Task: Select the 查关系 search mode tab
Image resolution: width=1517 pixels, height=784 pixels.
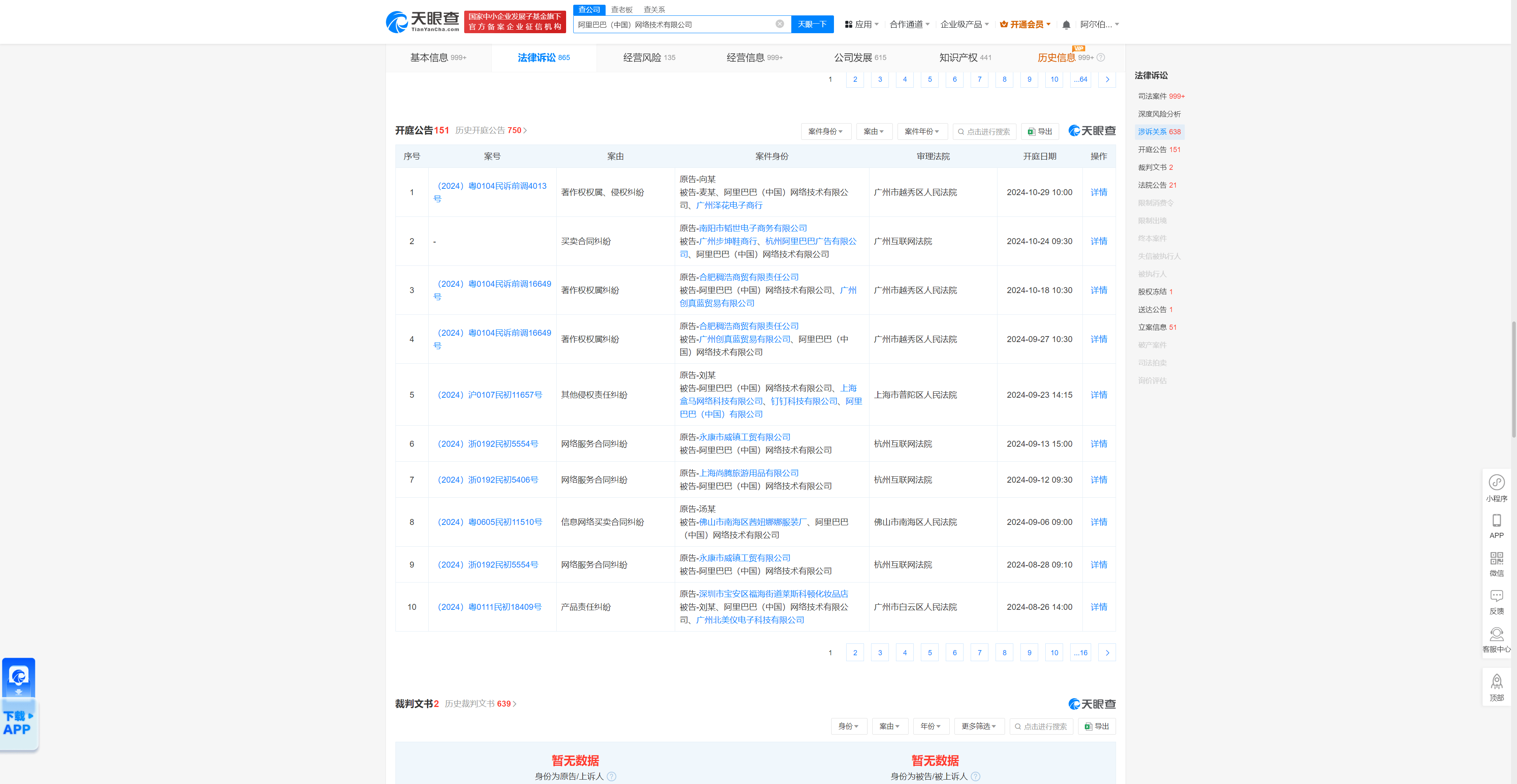Action: [654, 9]
